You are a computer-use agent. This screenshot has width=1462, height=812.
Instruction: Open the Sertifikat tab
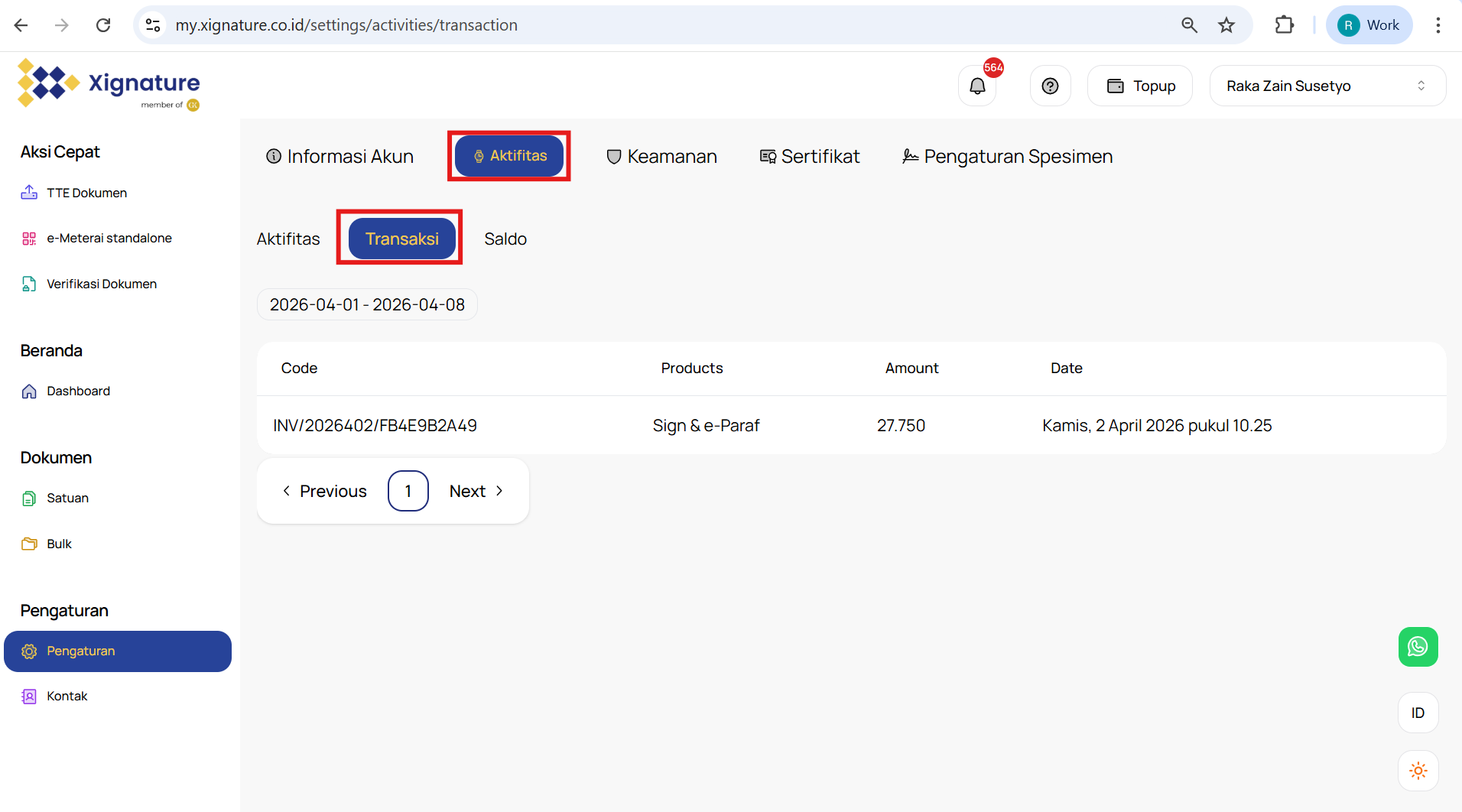[x=810, y=157]
